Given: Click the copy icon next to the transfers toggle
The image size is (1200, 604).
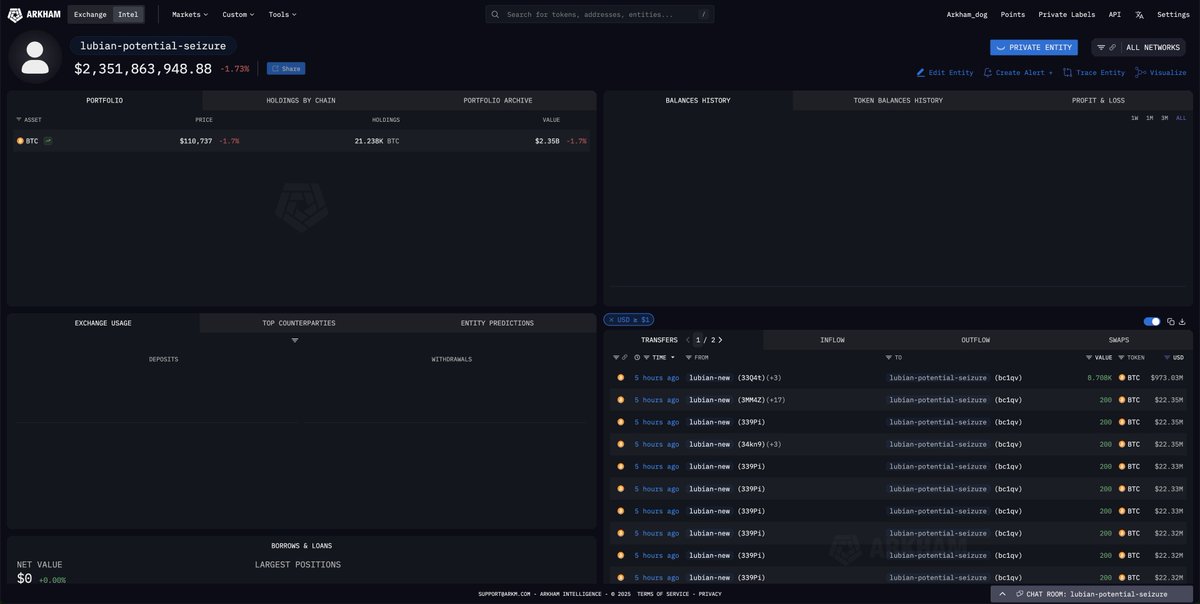Looking at the screenshot, I should click(x=1168, y=319).
